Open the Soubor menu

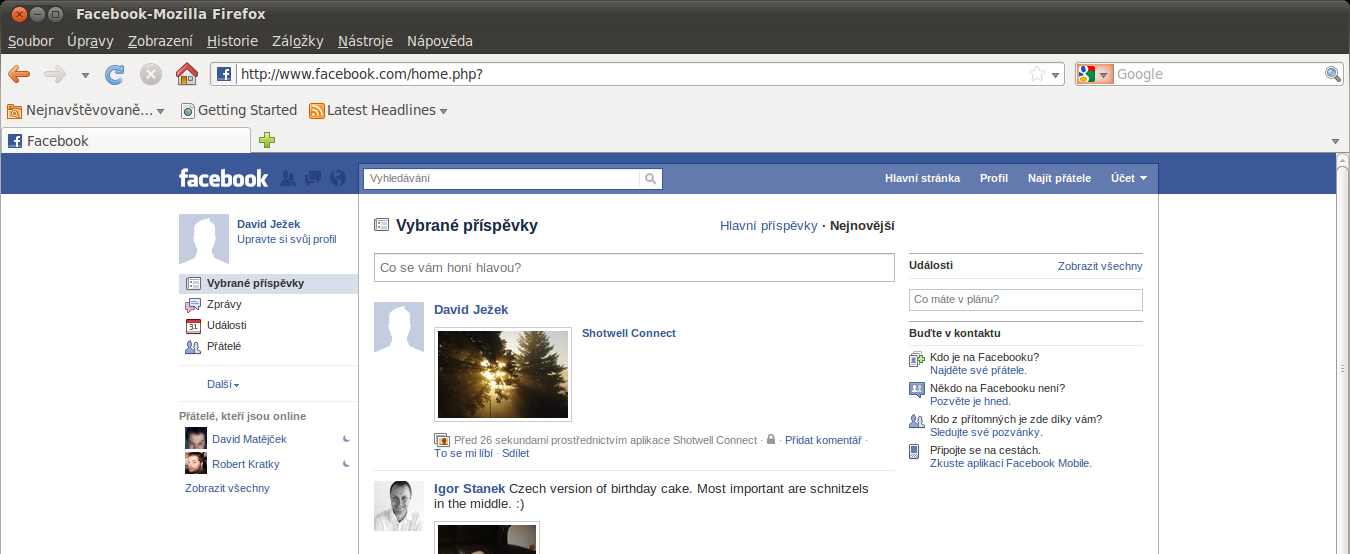point(30,41)
